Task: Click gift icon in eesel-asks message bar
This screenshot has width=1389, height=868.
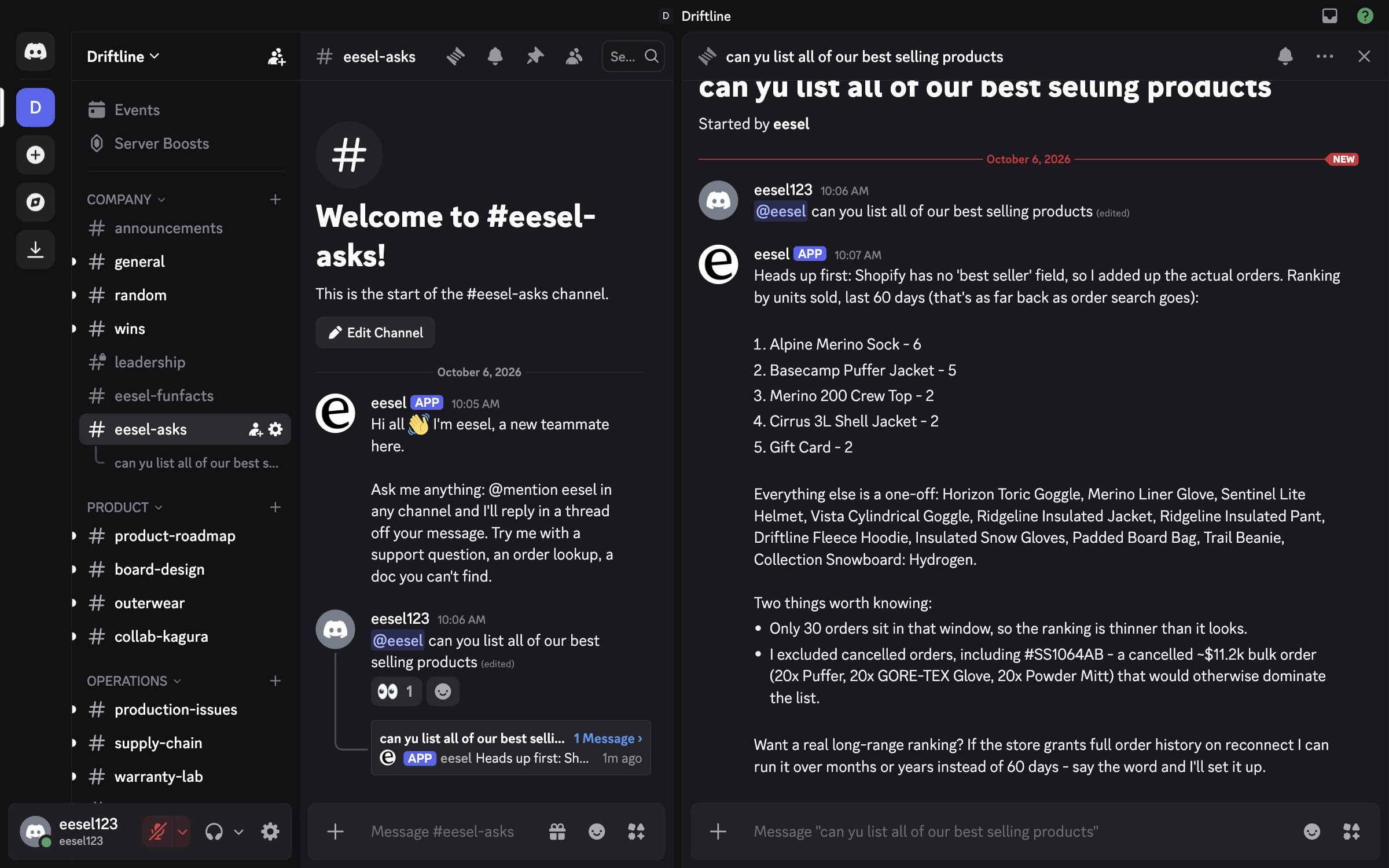Action: [x=557, y=832]
